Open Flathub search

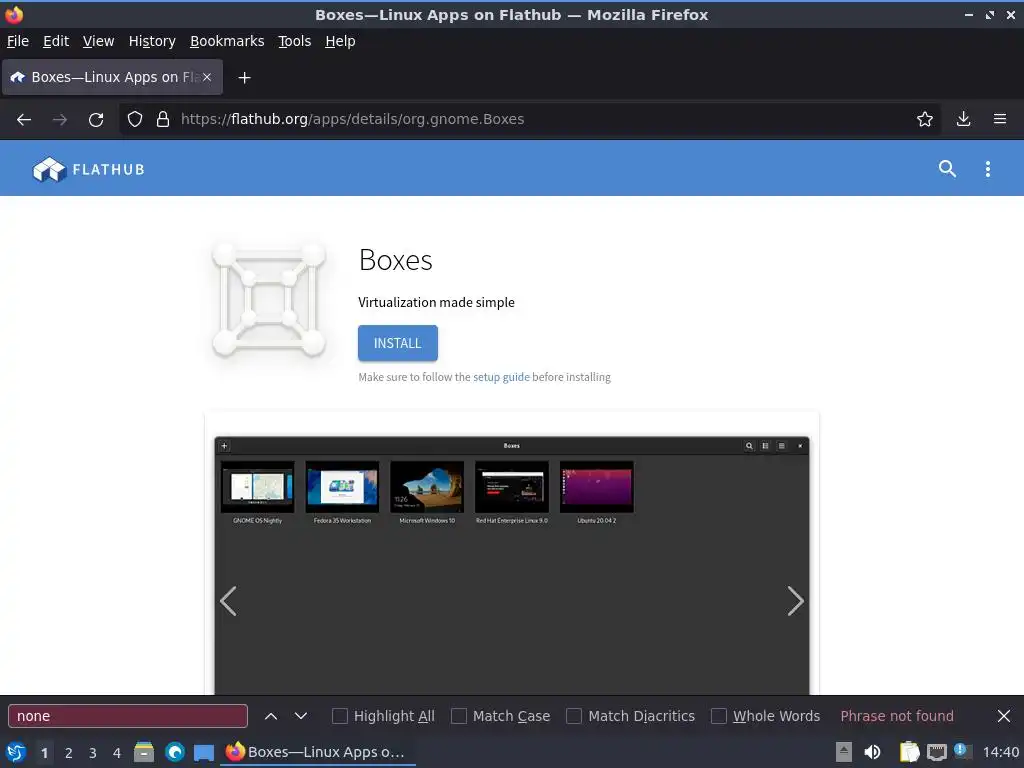pyautogui.click(x=947, y=169)
